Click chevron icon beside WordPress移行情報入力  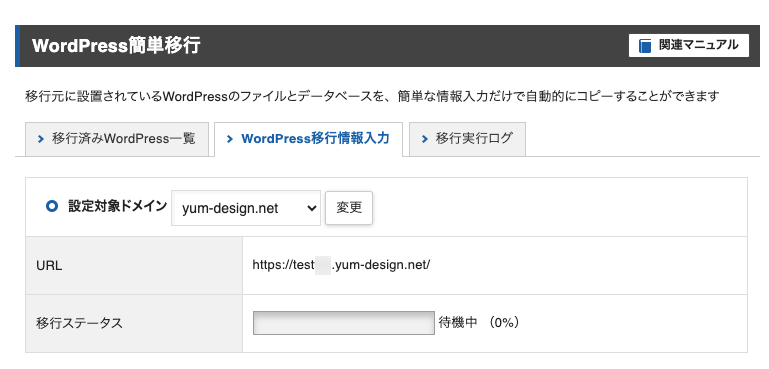(230, 139)
